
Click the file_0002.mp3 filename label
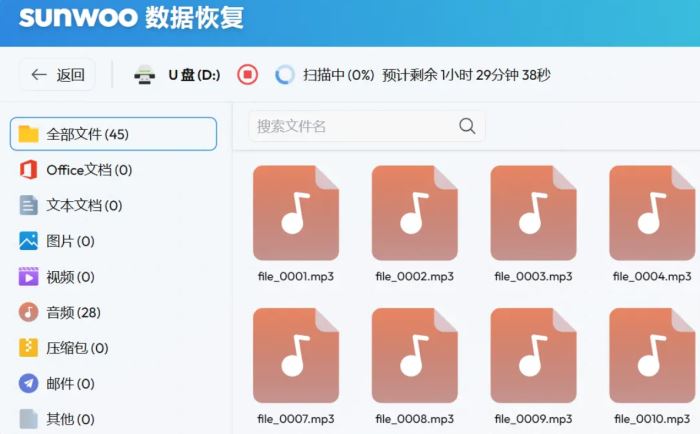click(x=415, y=276)
